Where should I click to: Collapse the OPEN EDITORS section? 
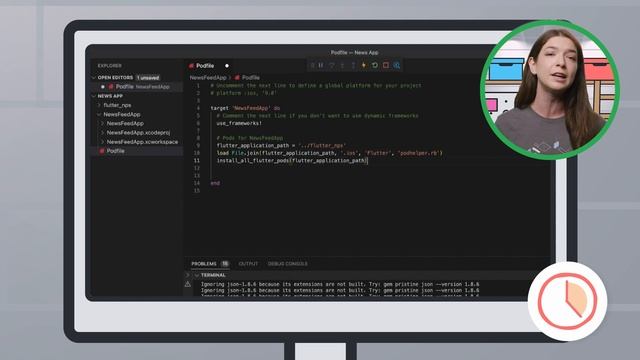[x=94, y=78]
